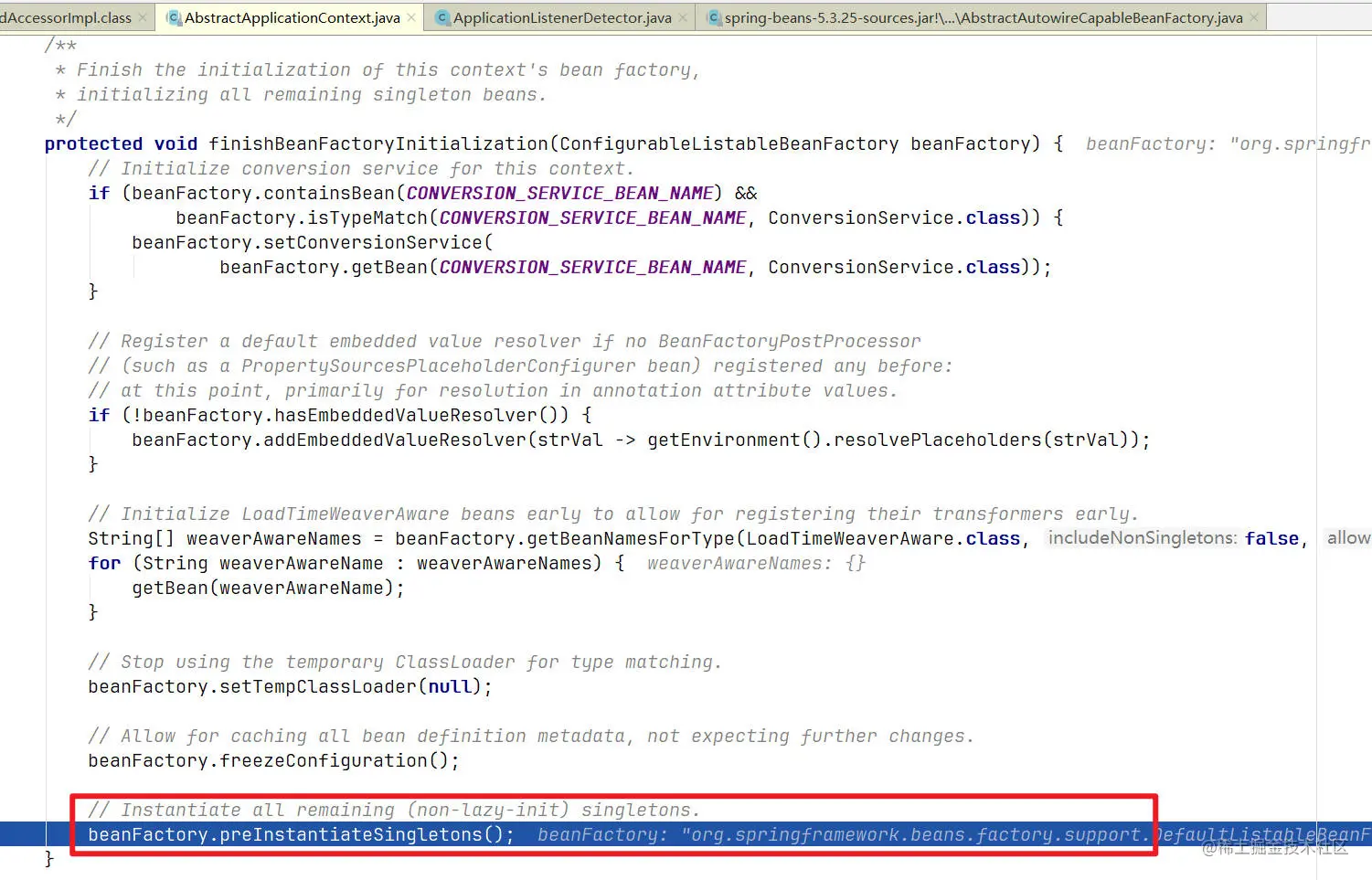Click the class icon on ApplicationListenerDetector.java tab
Image resolution: width=1372 pixels, height=880 pixels.
(x=442, y=18)
